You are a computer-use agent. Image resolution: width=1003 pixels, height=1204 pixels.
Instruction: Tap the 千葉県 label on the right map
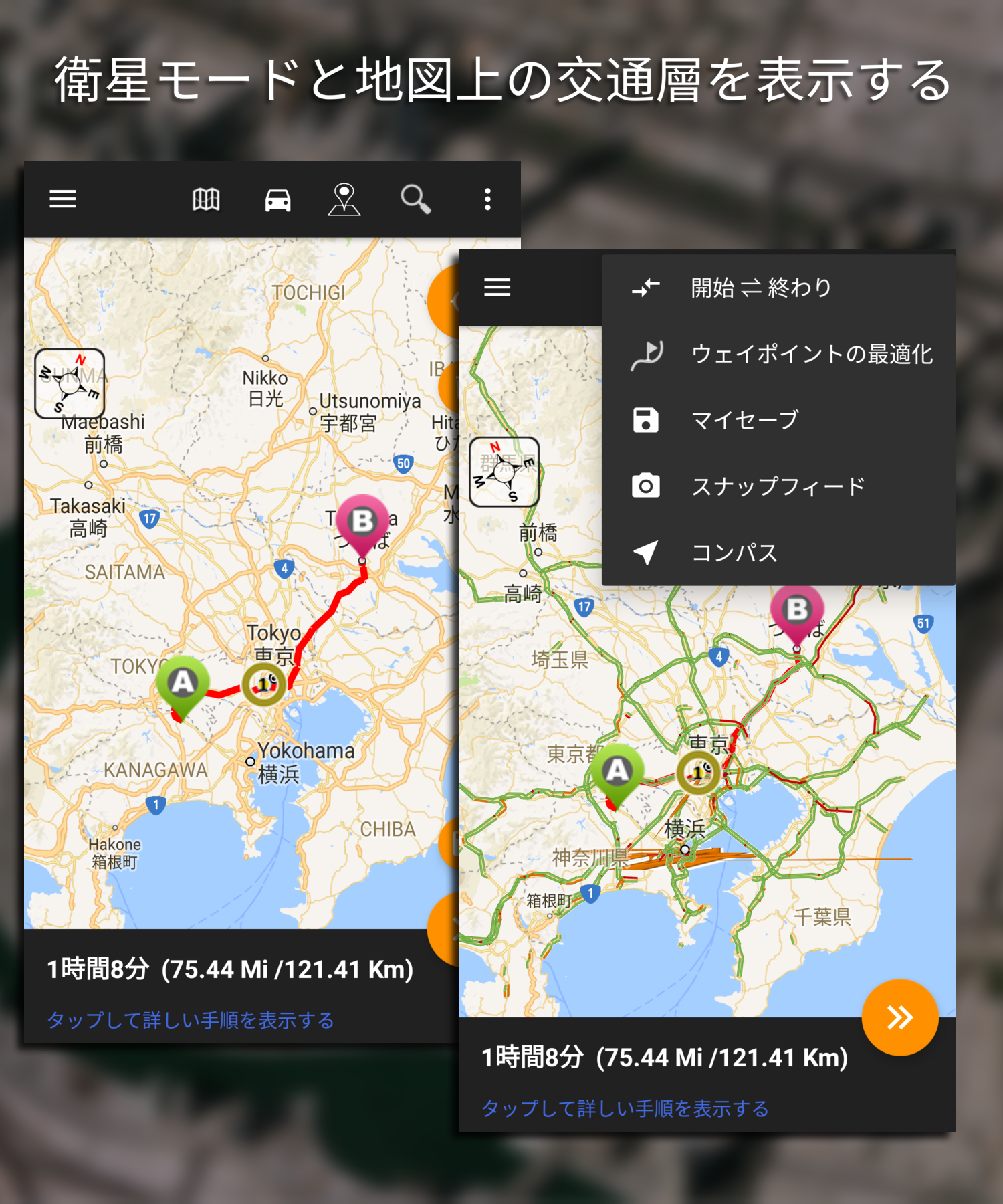(822, 916)
